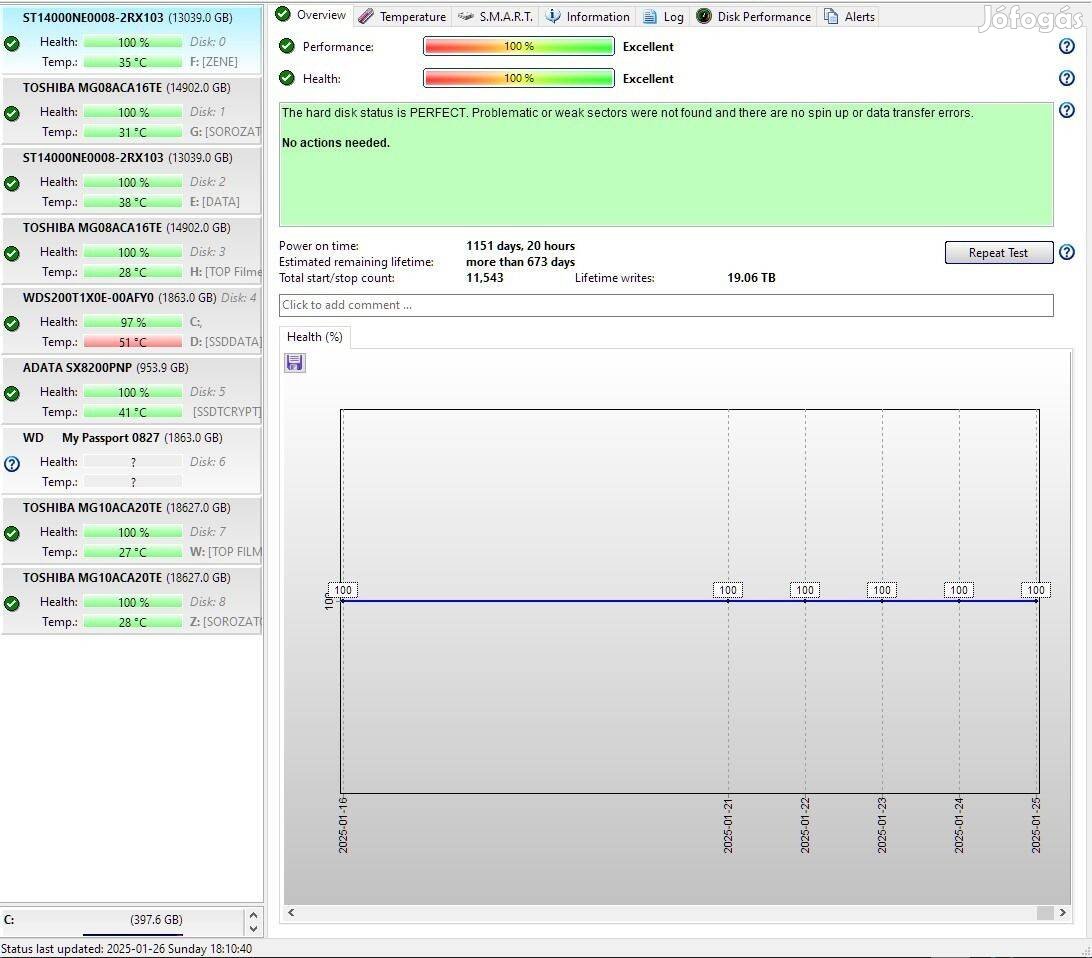1092x958 pixels.
Task: Click the 2025-01-16 data point labeled 100
Action: click(x=343, y=590)
